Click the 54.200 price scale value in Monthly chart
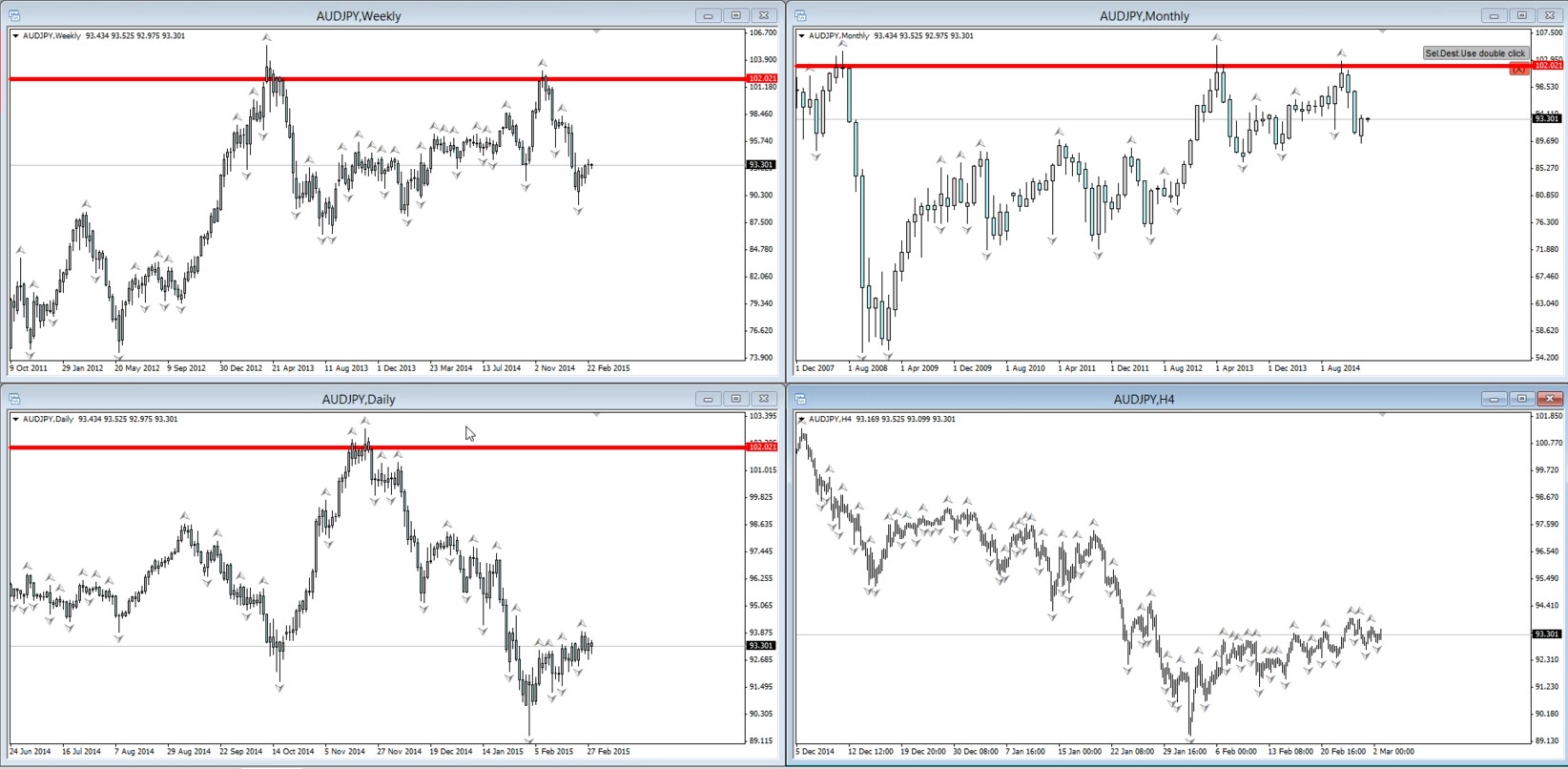Viewport: 1568px width, 769px height. coord(1547,358)
